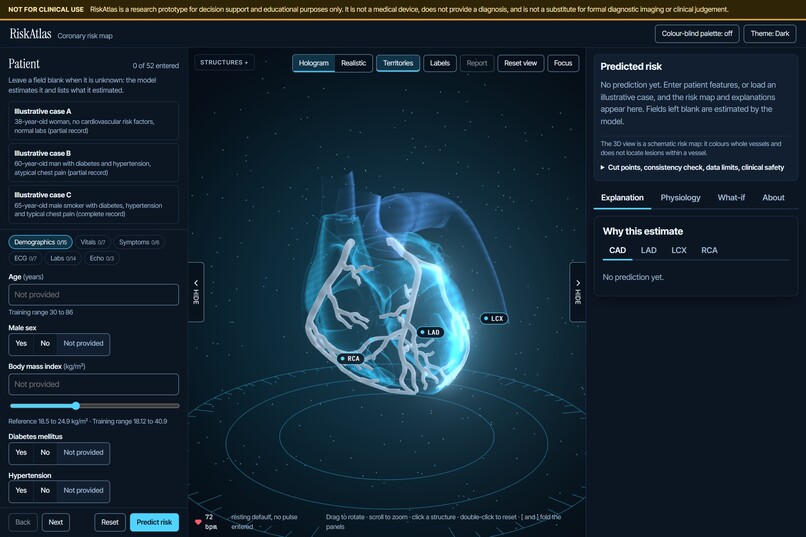Set Hypertension to Not provided

pyautogui.click(x=83, y=491)
